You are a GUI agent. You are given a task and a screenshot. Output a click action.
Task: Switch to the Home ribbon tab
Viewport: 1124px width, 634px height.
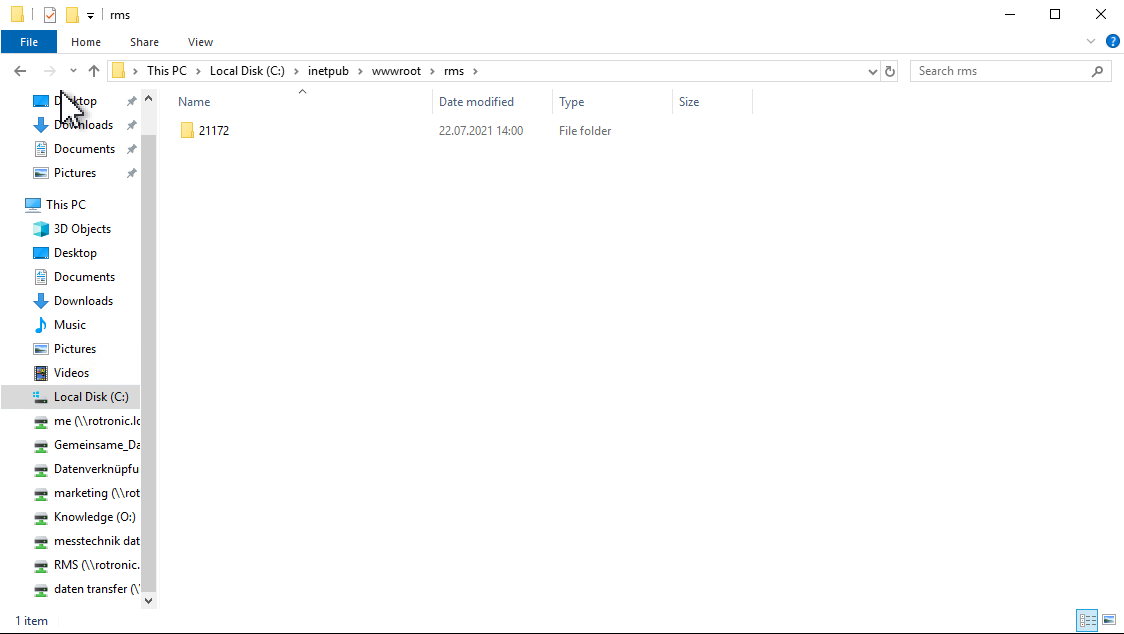pos(86,42)
